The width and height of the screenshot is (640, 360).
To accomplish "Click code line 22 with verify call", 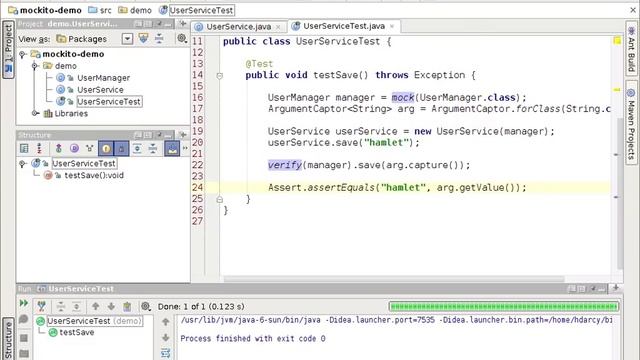I will [x=369, y=165].
